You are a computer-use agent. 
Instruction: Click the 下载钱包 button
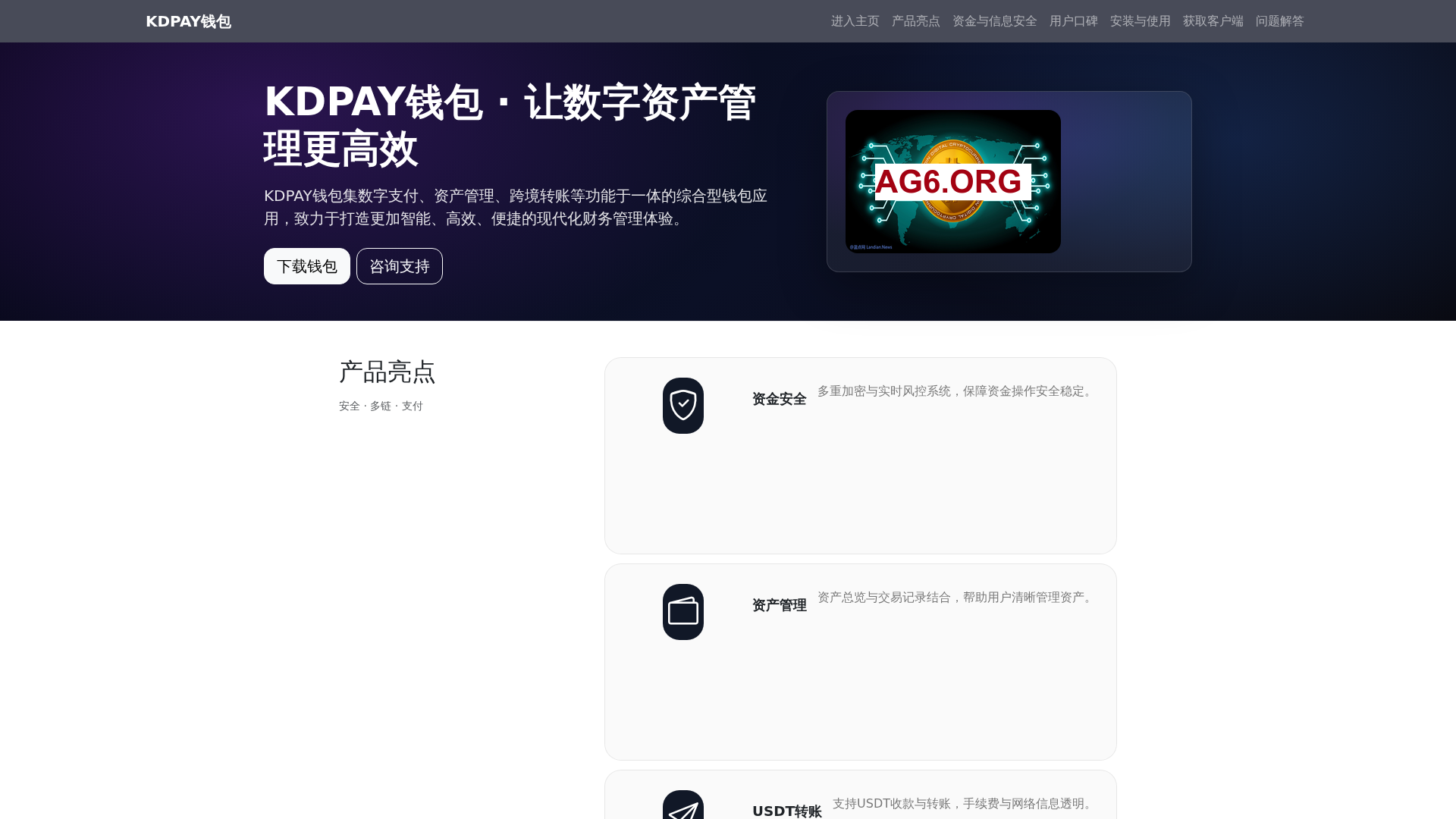(307, 266)
